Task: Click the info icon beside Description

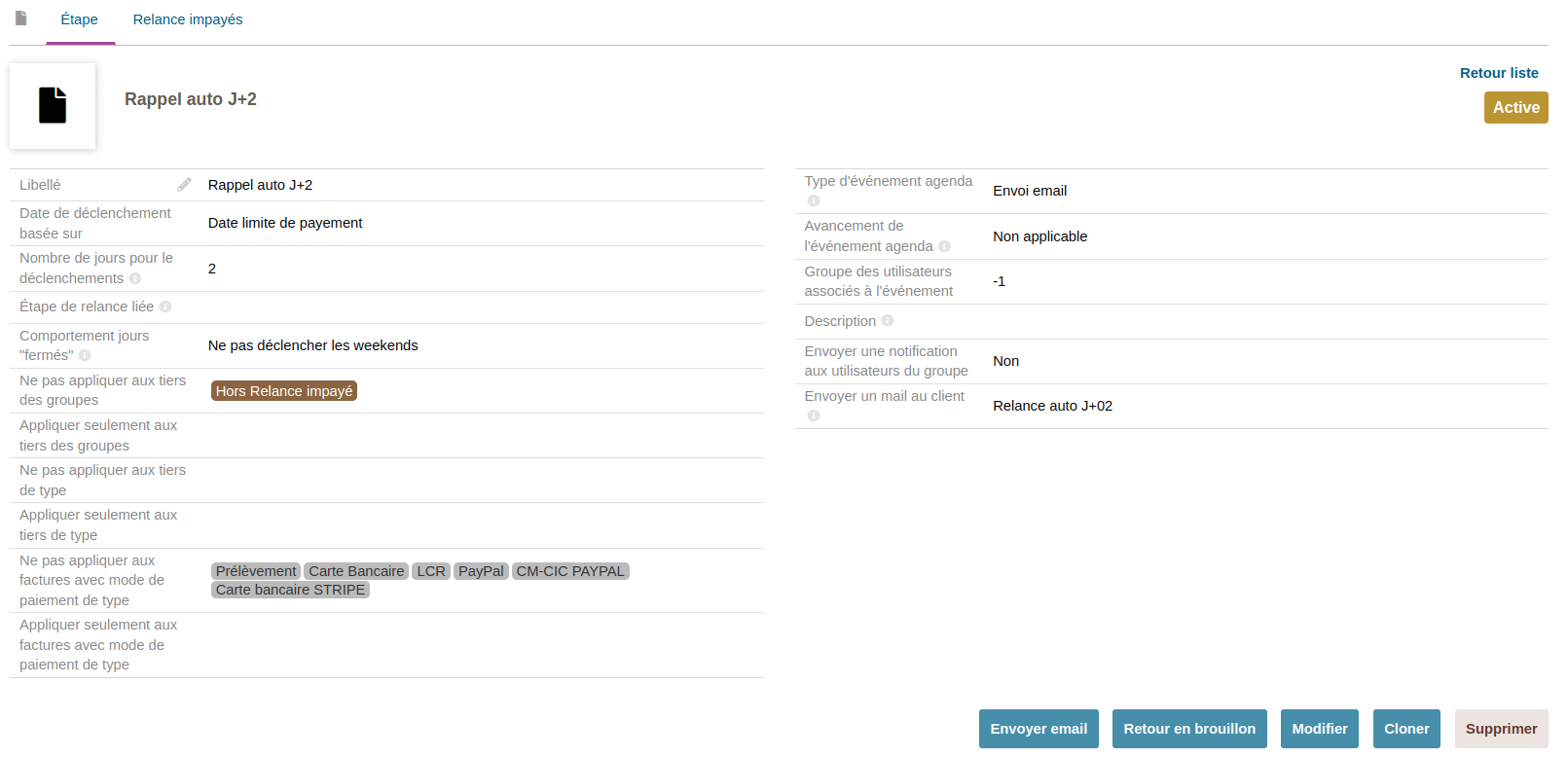Action: pyautogui.click(x=888, y=321)
